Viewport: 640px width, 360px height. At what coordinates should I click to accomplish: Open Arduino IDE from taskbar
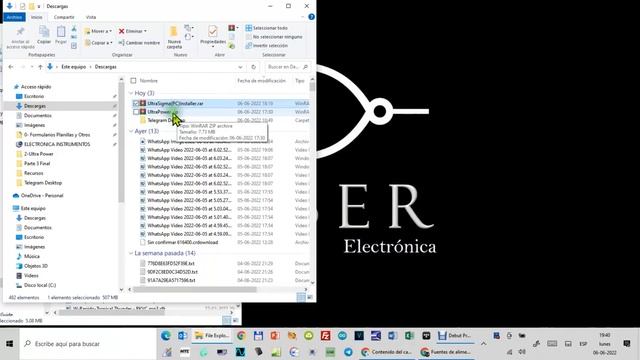(342, 336)
